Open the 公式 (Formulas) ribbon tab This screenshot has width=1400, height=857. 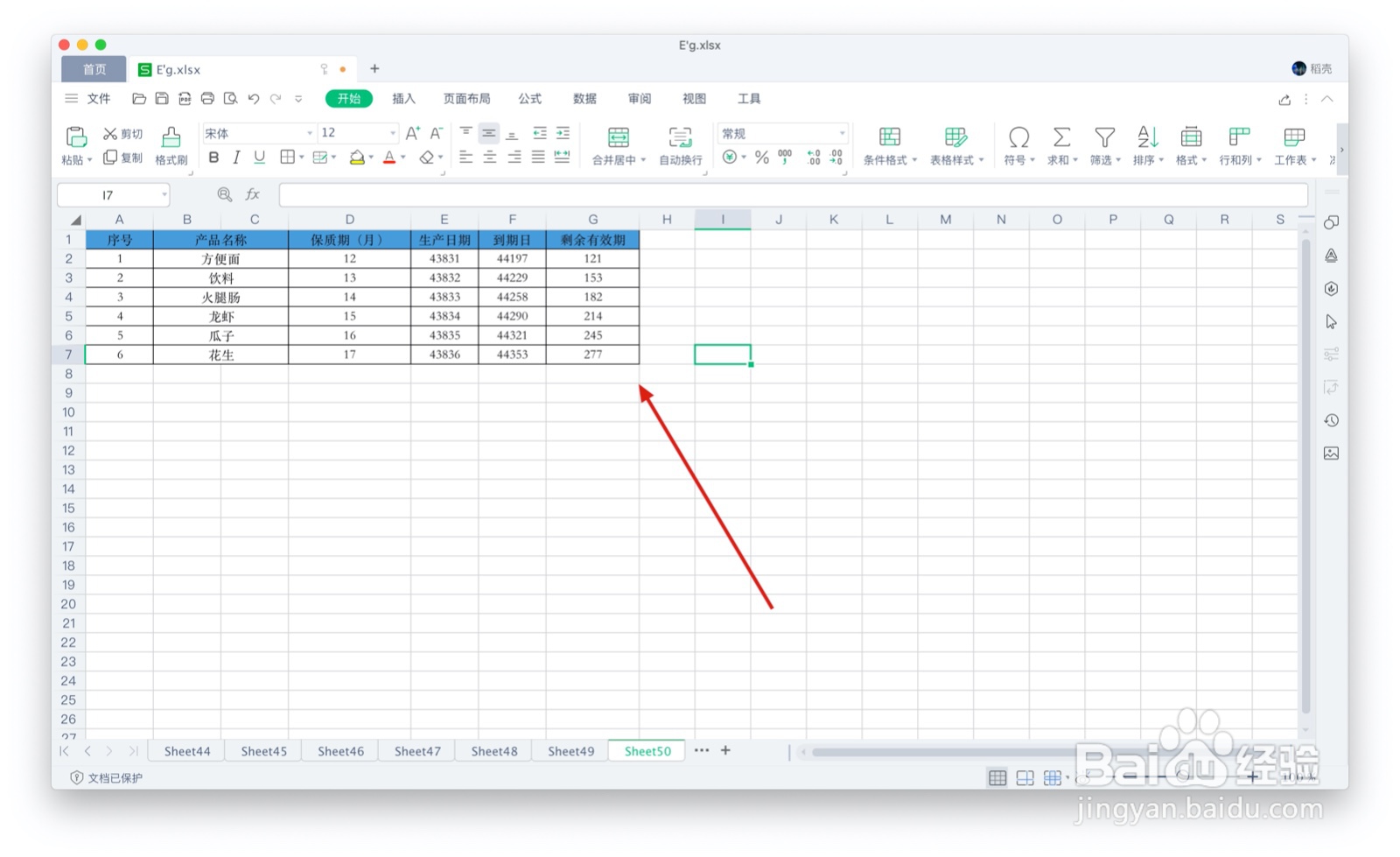pyautogui.click(x=529, y=99)
